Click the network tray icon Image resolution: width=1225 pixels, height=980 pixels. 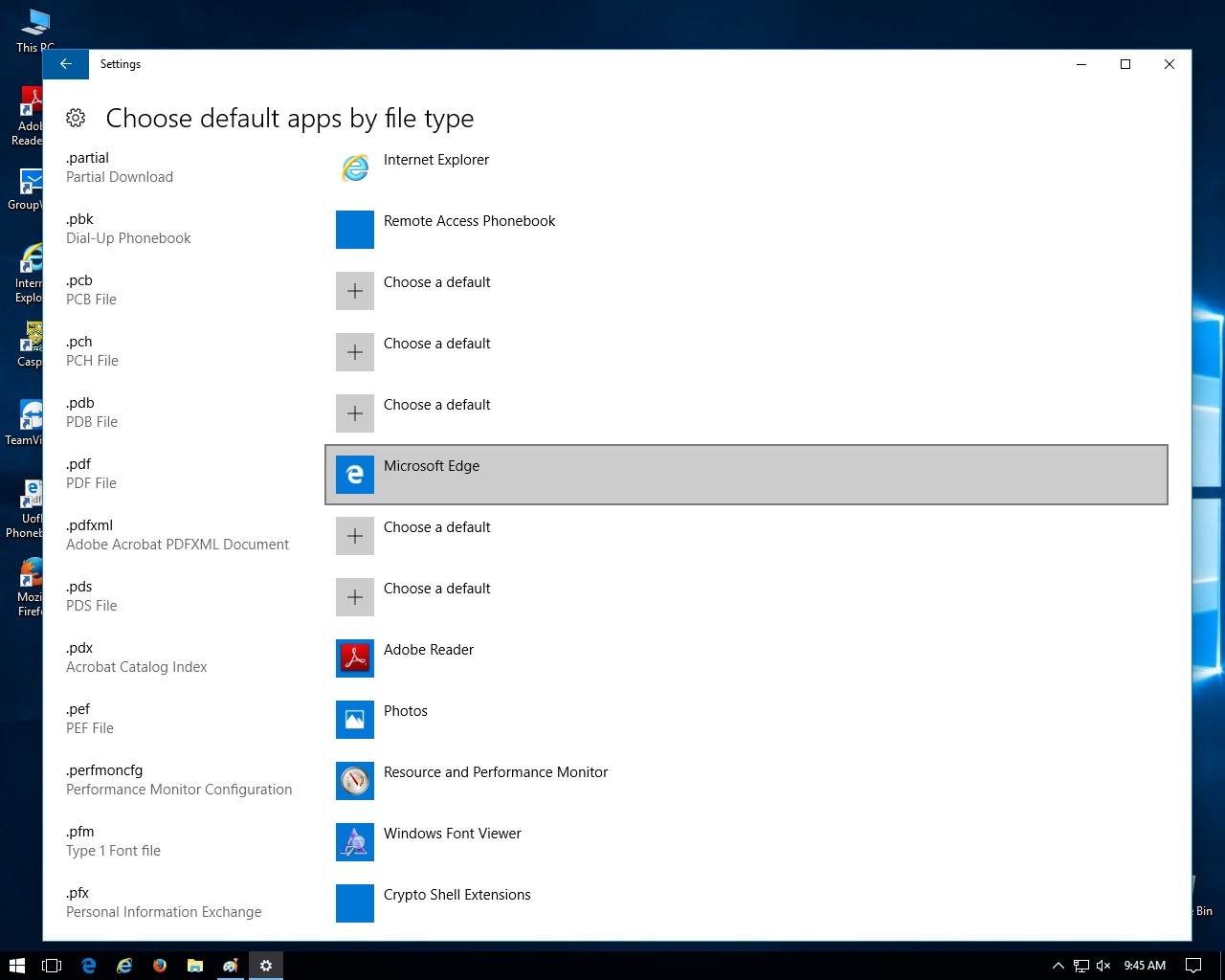click(x=1081, y=966)
